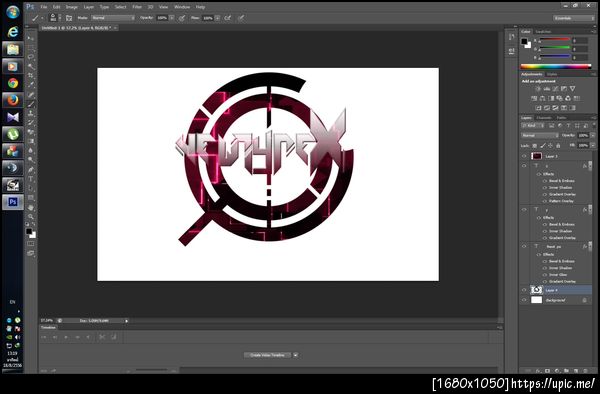Select the Eraser tool

pos(31,132)
